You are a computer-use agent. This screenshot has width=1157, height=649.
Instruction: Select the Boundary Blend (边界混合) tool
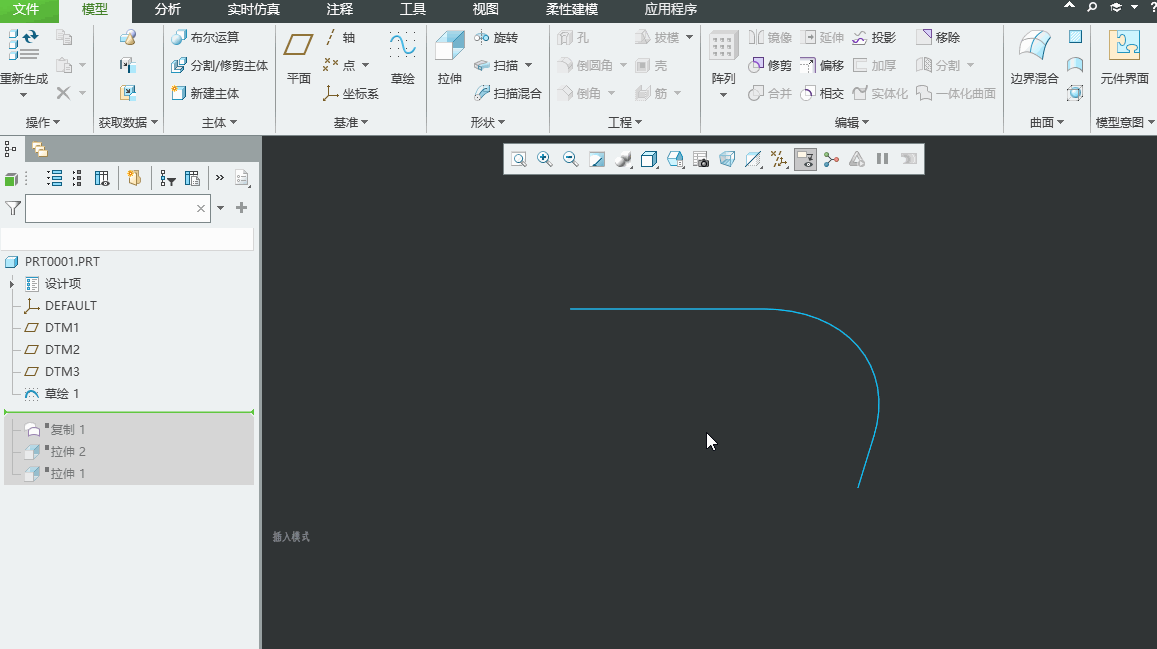1034,58
